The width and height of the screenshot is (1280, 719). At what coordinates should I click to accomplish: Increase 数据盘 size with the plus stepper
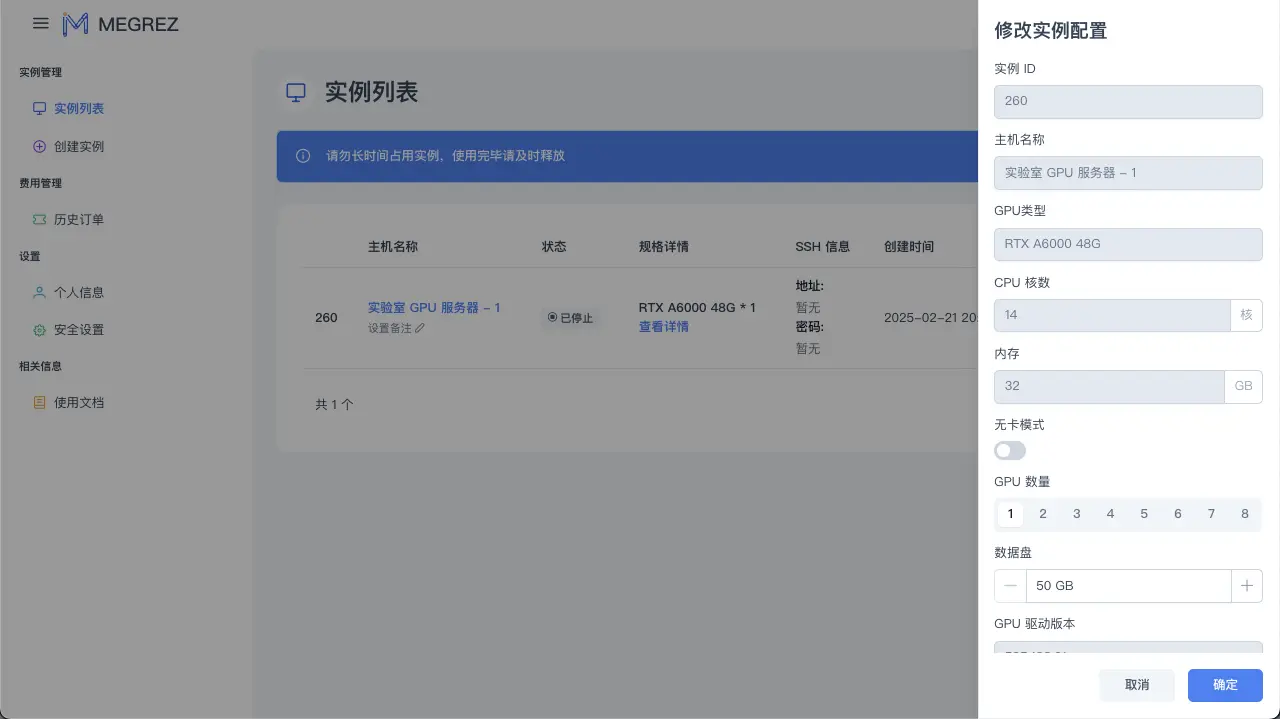click(1246, 585)
